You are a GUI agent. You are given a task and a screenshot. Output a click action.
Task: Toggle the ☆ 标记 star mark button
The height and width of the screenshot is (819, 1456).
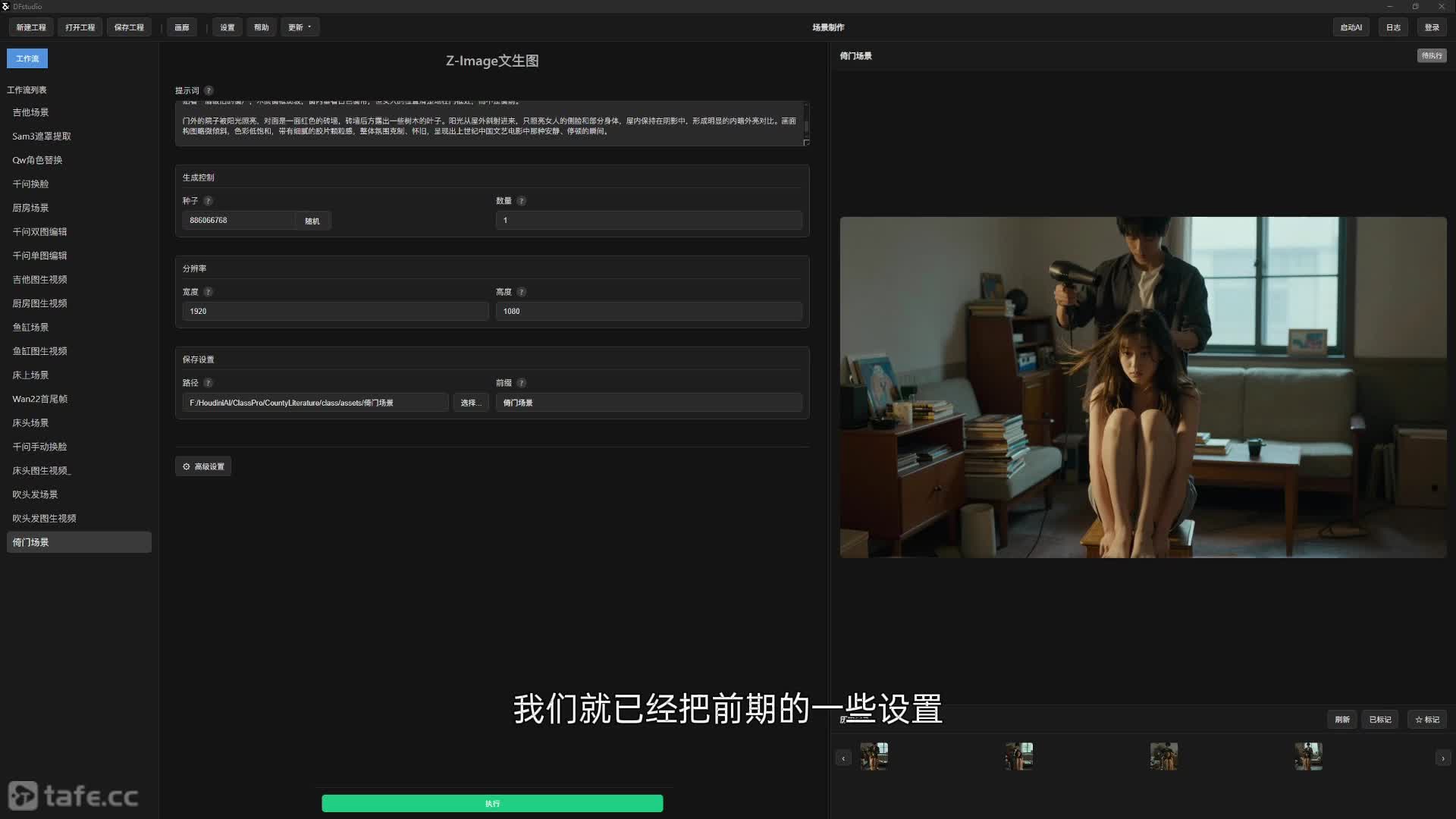click(1426, 720)
